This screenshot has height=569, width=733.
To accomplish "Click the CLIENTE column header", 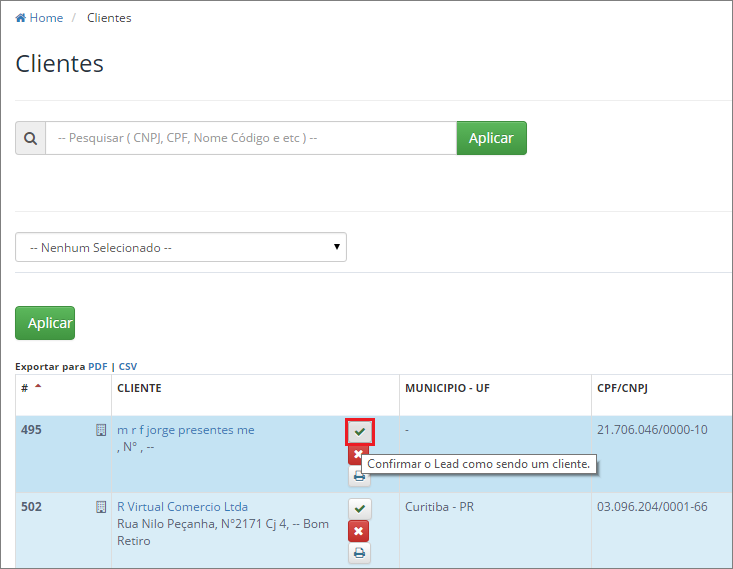I will tap(139, 388).
